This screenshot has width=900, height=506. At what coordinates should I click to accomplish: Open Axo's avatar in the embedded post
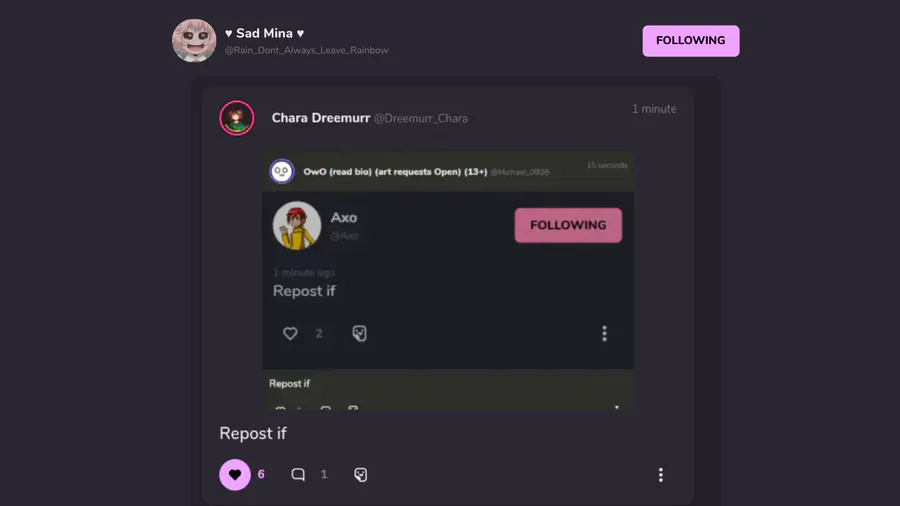pos(297,225)
